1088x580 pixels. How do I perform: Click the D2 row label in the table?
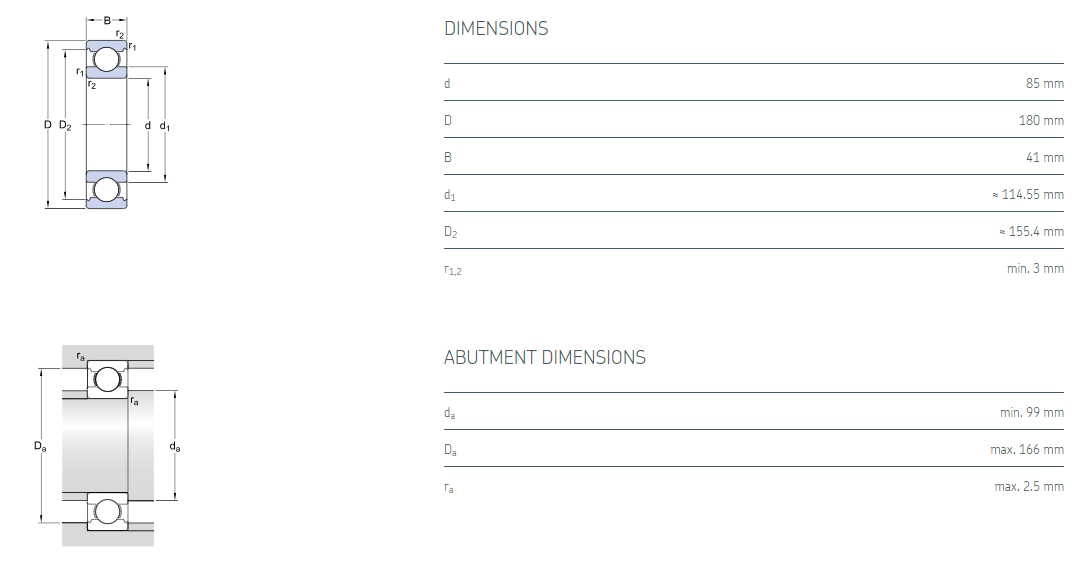pyautogui.click(x=450, y=233)
